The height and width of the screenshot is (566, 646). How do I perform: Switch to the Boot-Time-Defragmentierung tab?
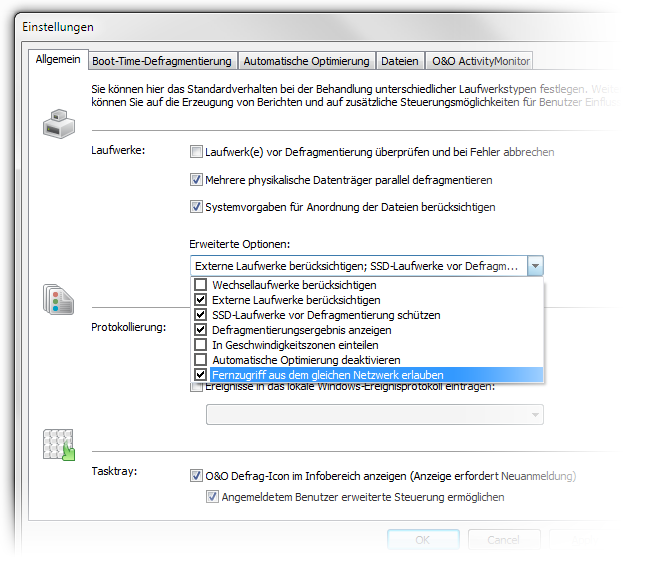tap(162, 61)
